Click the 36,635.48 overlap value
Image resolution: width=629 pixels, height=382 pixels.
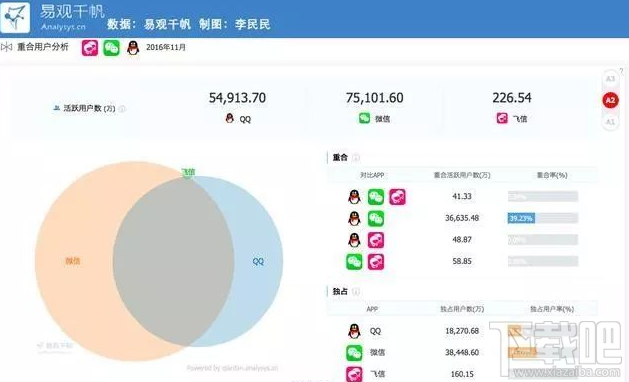point(462,218)
